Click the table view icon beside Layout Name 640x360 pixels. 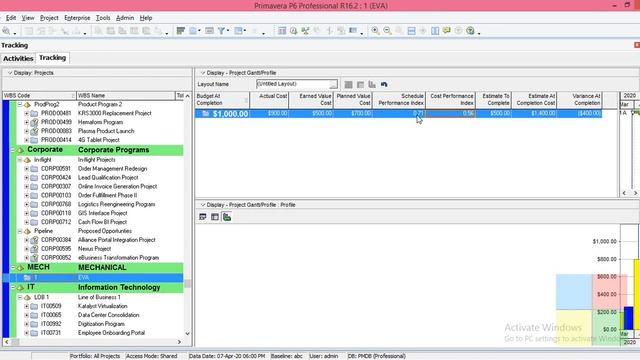click(348, 84)
